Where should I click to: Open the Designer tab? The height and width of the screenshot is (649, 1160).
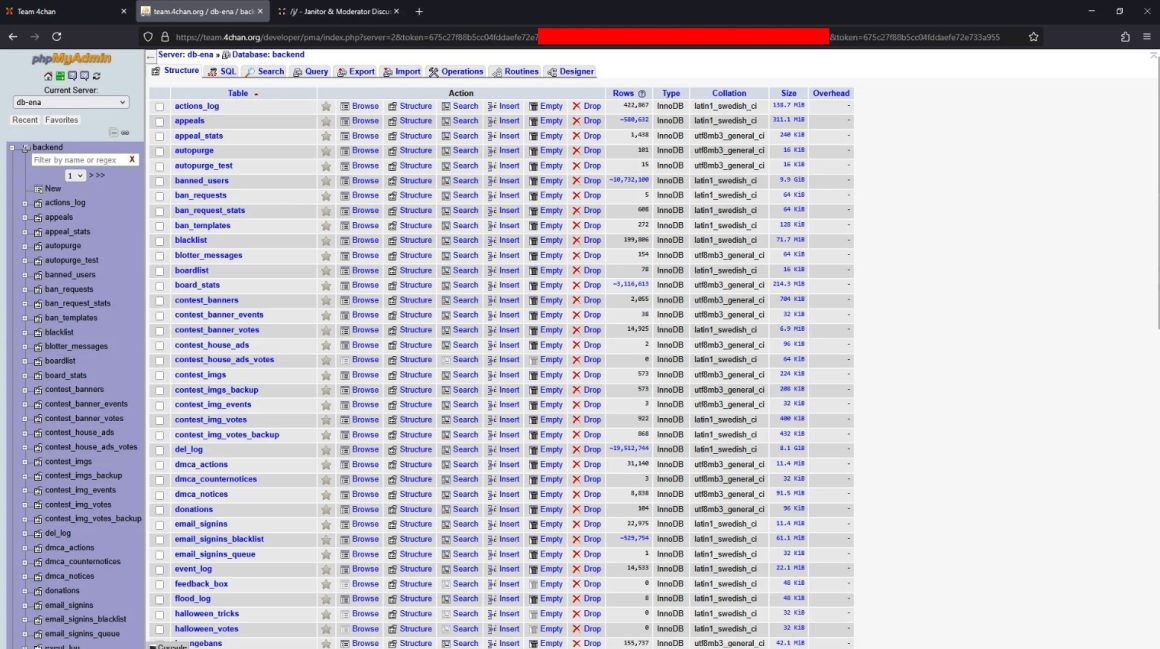pos(570,72)
